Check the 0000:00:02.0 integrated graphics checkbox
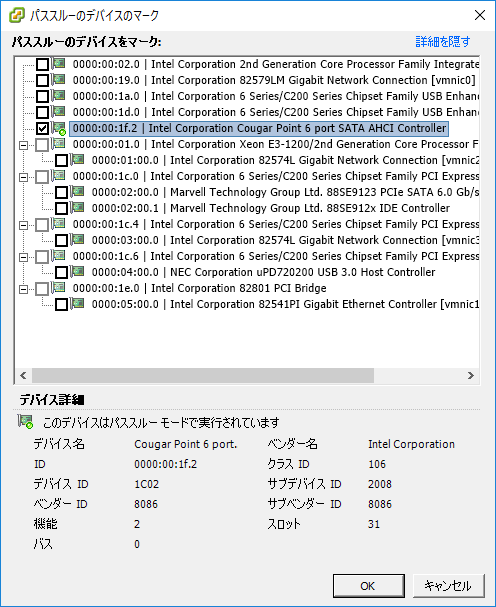The height and width of the screenshot is (607, 496). coord(42,64)
